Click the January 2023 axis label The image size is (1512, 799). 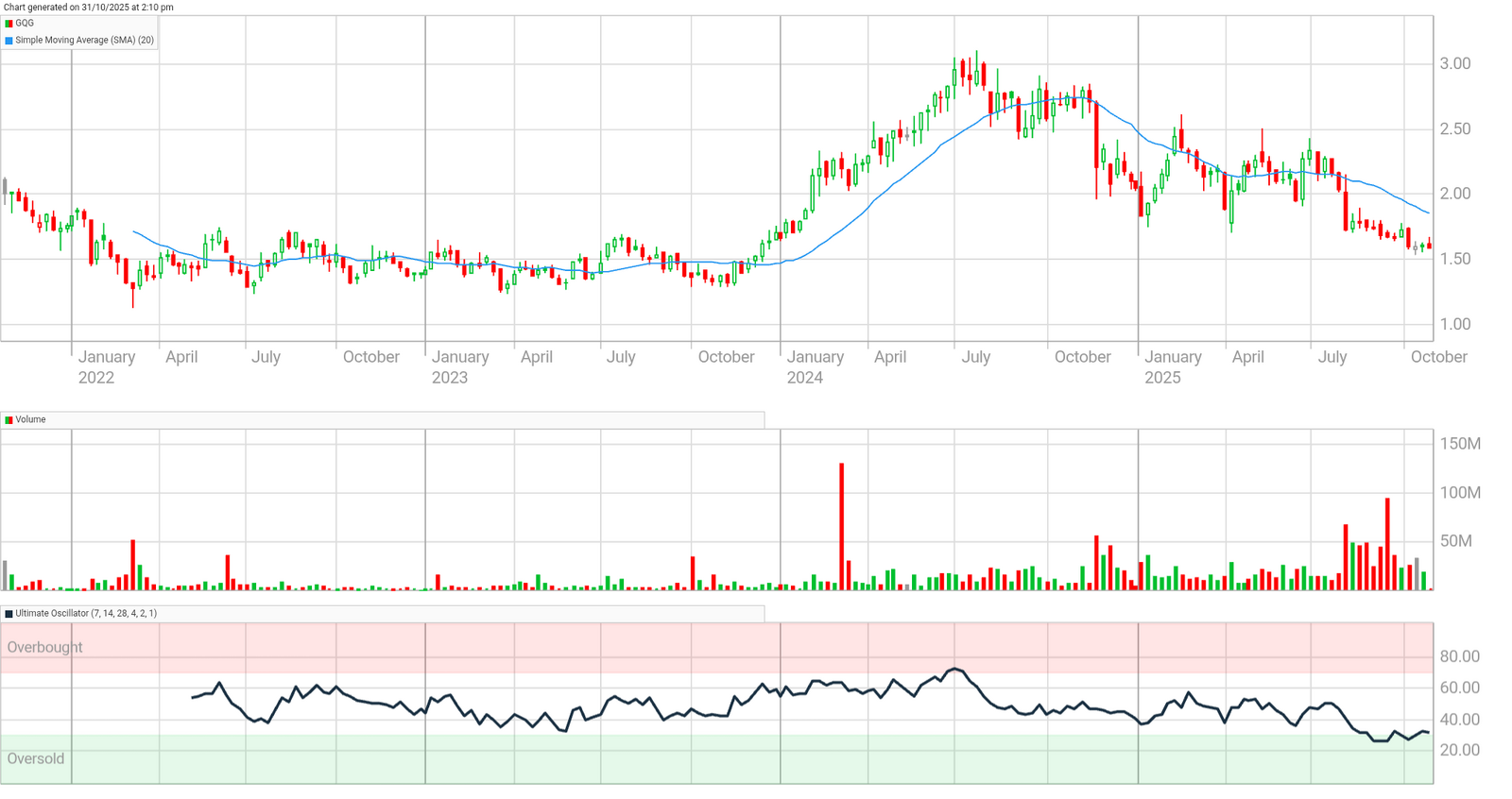tap(460, 366)
